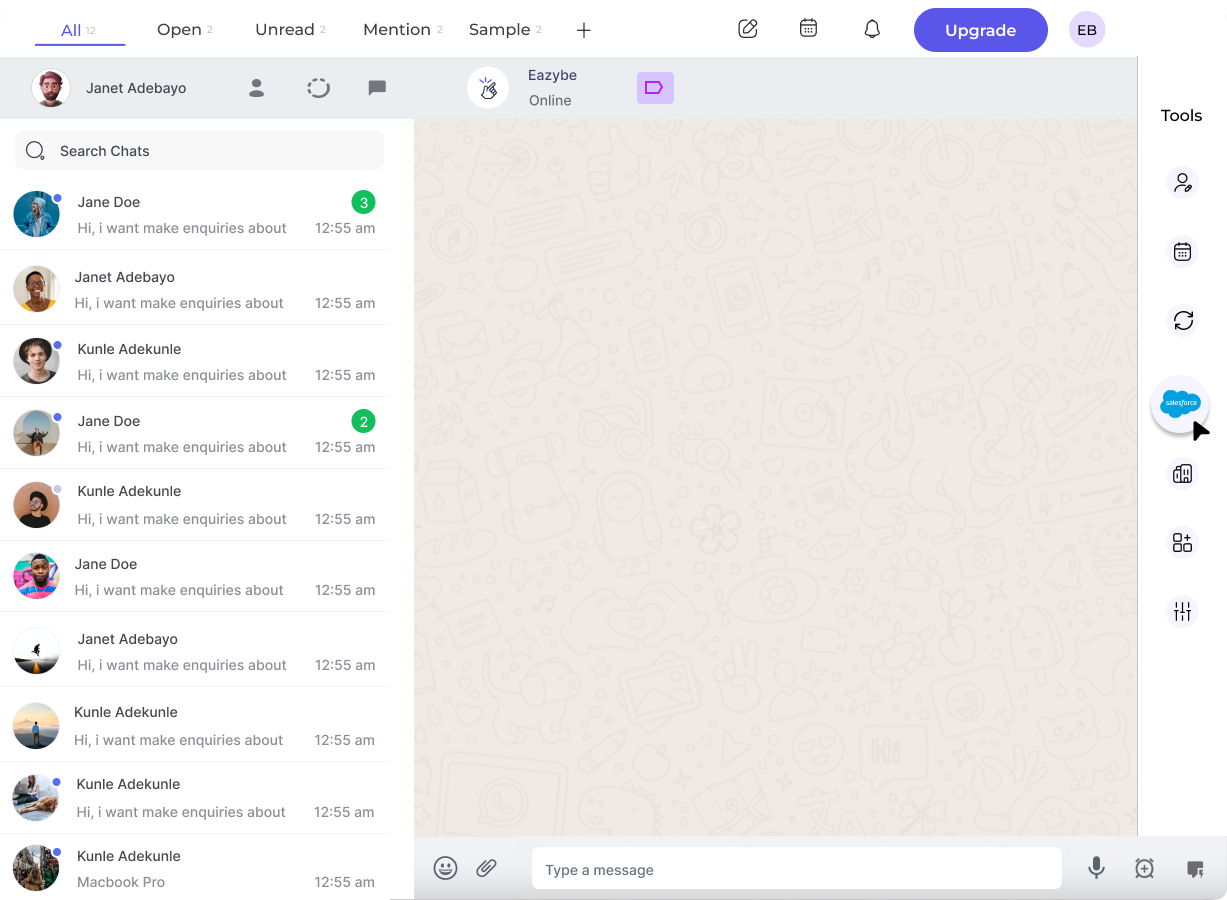1227x900 pixels.
Task: Click the sync tool in the Tools sidebar
Action: pyautogui.click(x=1183, y=321)
